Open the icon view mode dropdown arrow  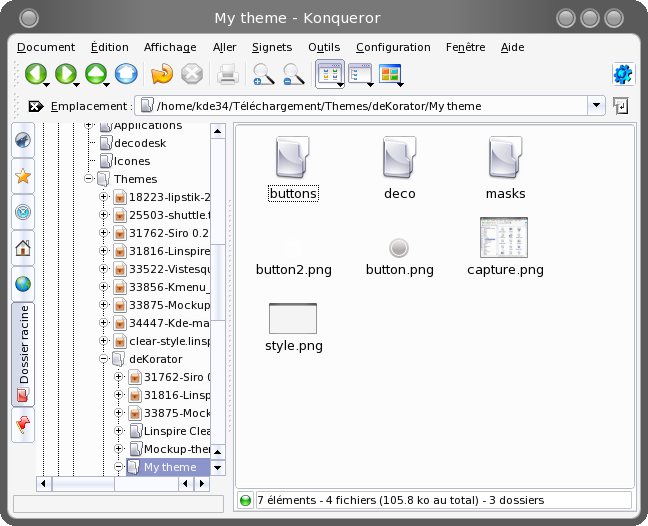click(340, 85)
